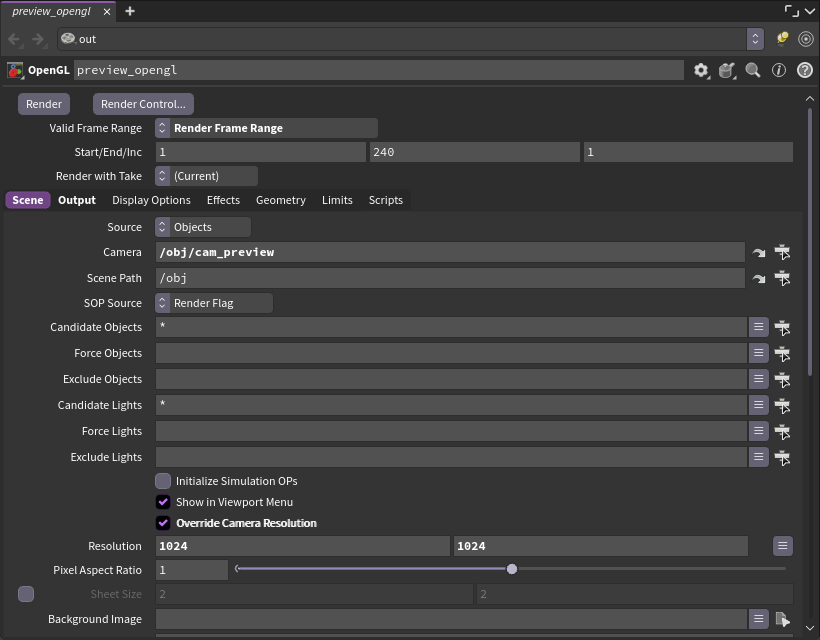Go forward with the right arrow
Screen dimensions: 820x640
coord(38,39)
